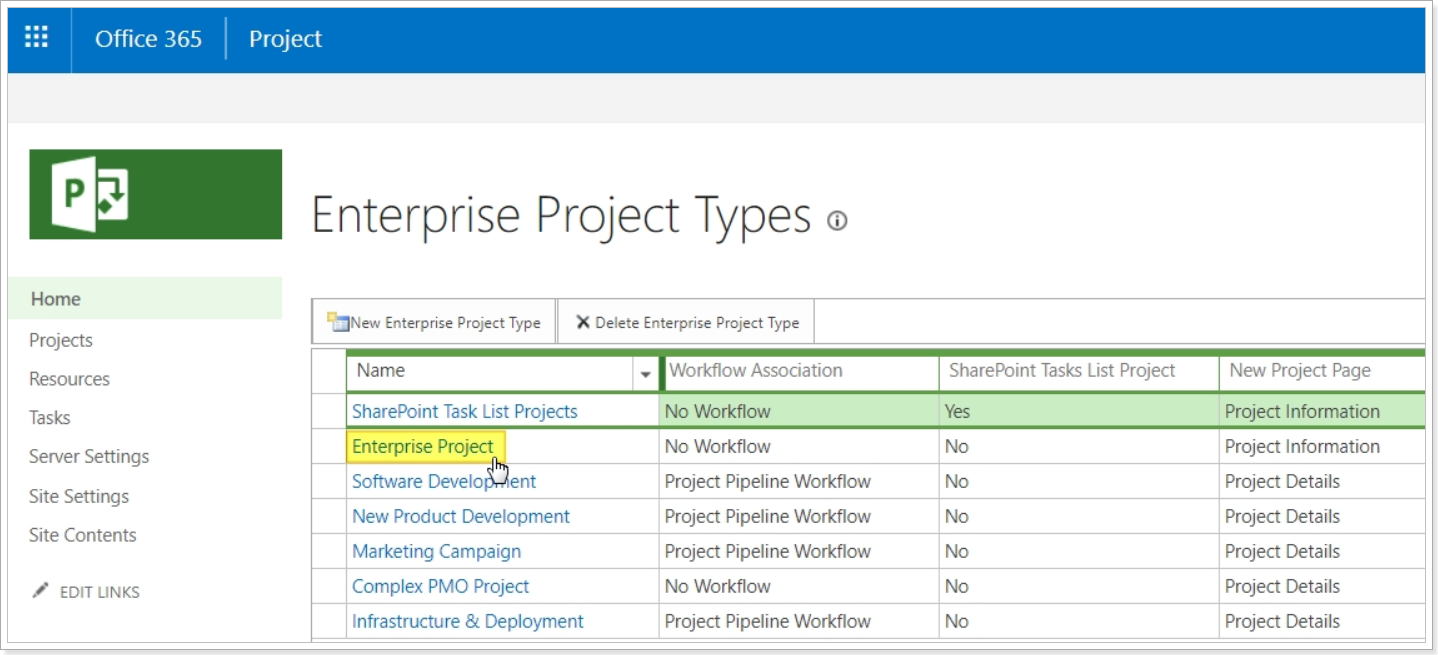The image size is (1438, 655).
Task: Click 'Project Details' in Software Development row
Action: [1282, 481]
